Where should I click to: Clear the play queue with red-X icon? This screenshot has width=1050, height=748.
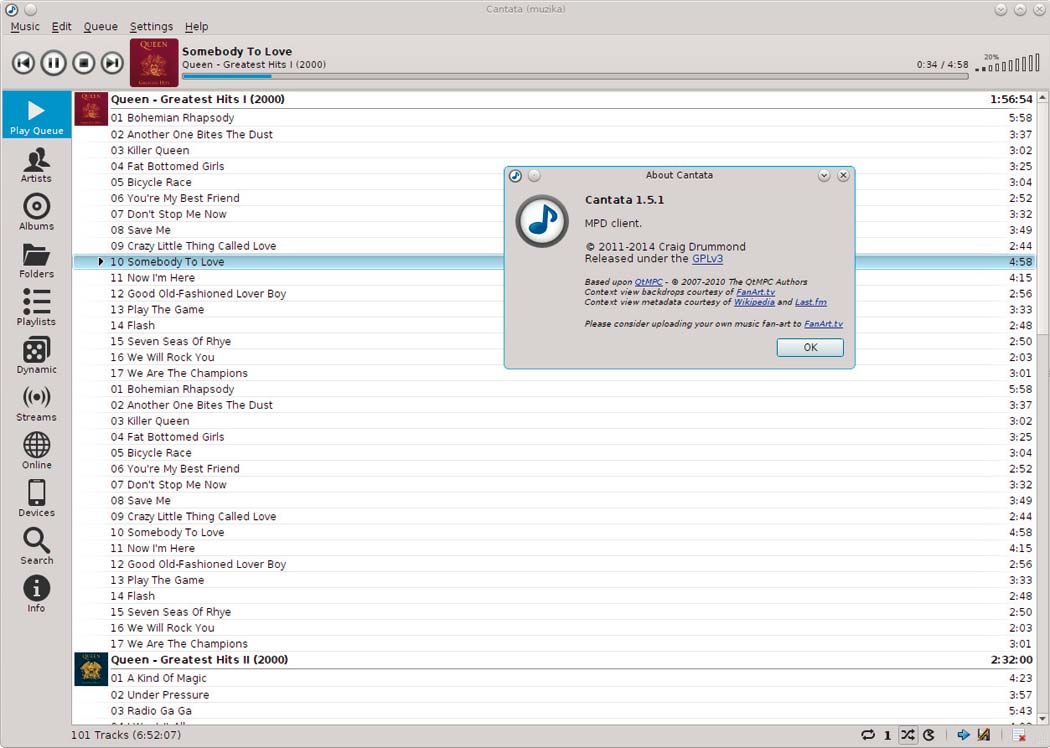[x=1019, y=735]
